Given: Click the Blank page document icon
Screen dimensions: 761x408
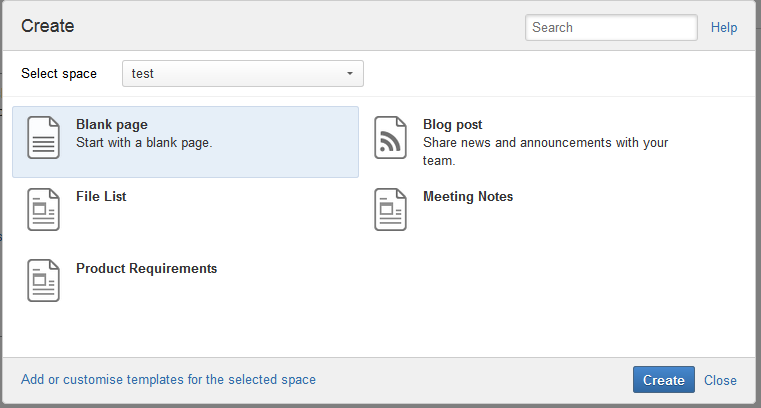Looking at the screenshot, I should click(x=44, y=137).
